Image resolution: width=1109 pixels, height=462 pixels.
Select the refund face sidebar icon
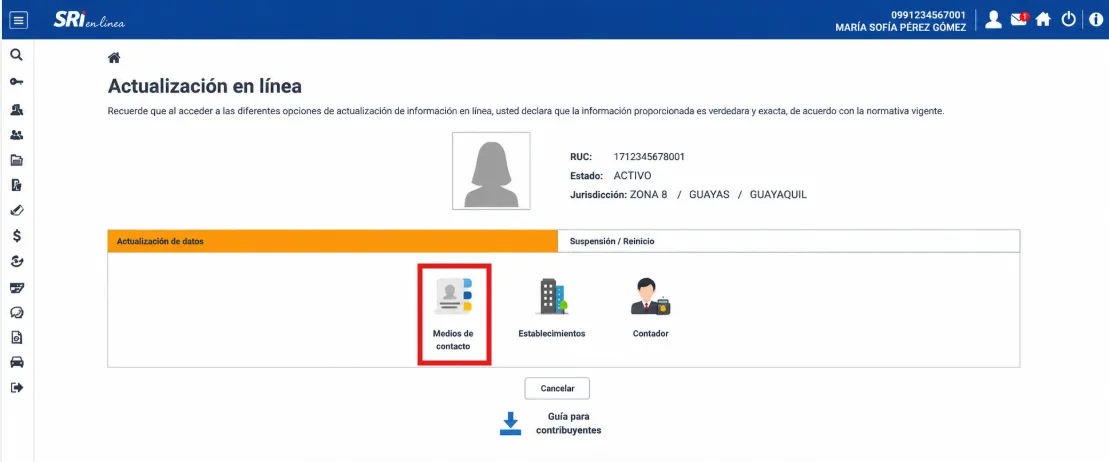[x=17, y=262]
